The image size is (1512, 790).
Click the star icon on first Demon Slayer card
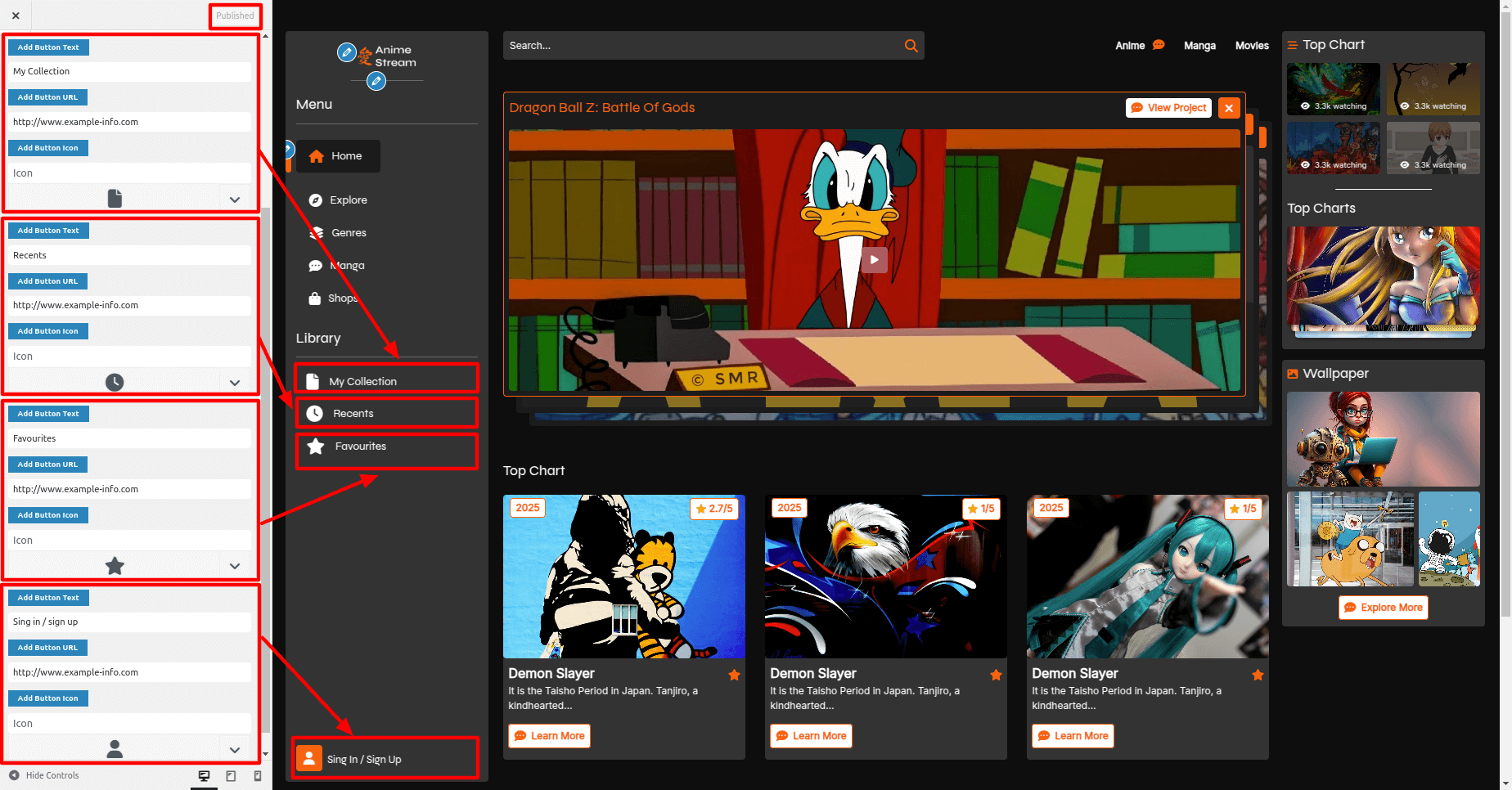[734, 675]
